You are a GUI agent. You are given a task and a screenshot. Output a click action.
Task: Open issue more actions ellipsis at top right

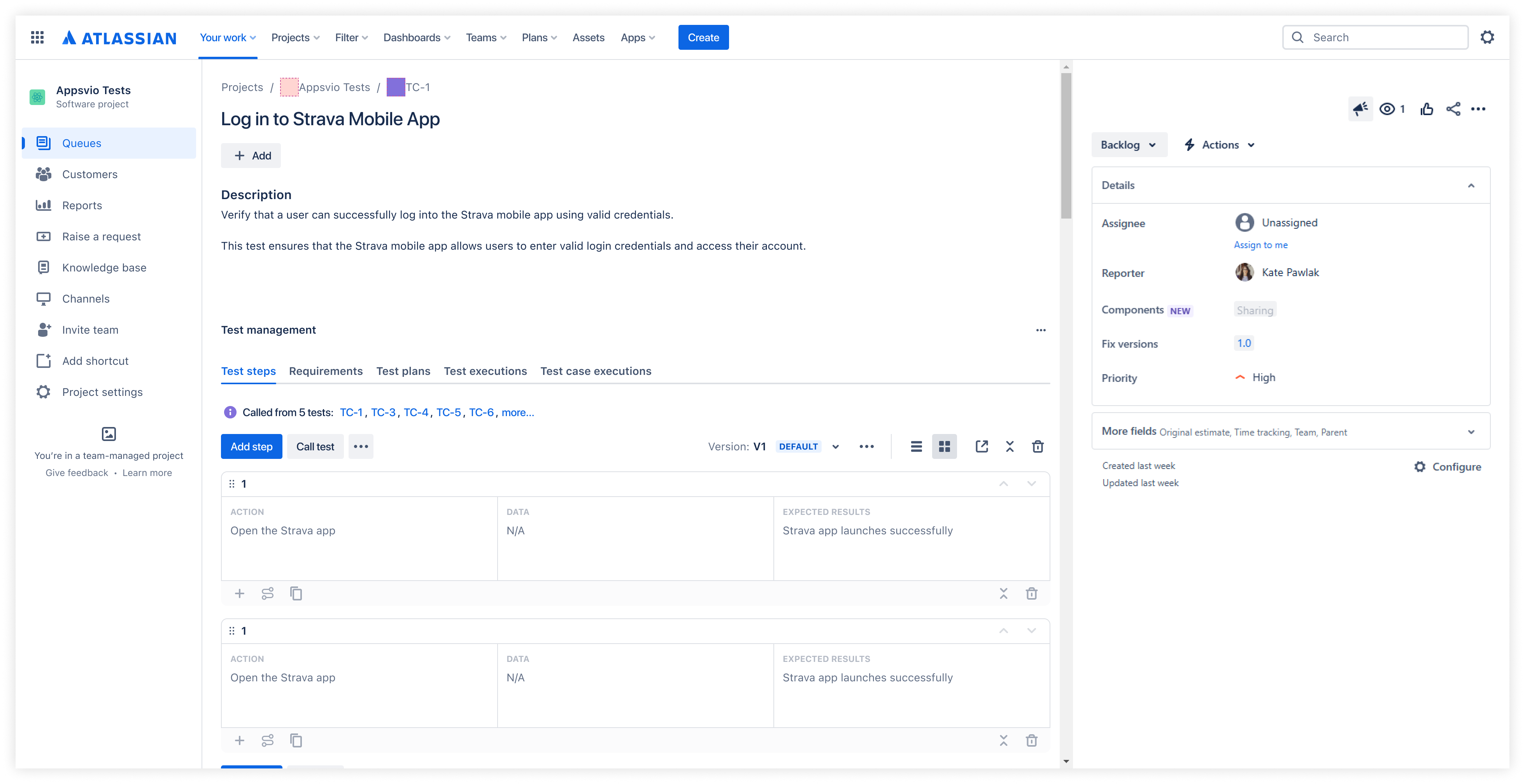click(1478, 109)
